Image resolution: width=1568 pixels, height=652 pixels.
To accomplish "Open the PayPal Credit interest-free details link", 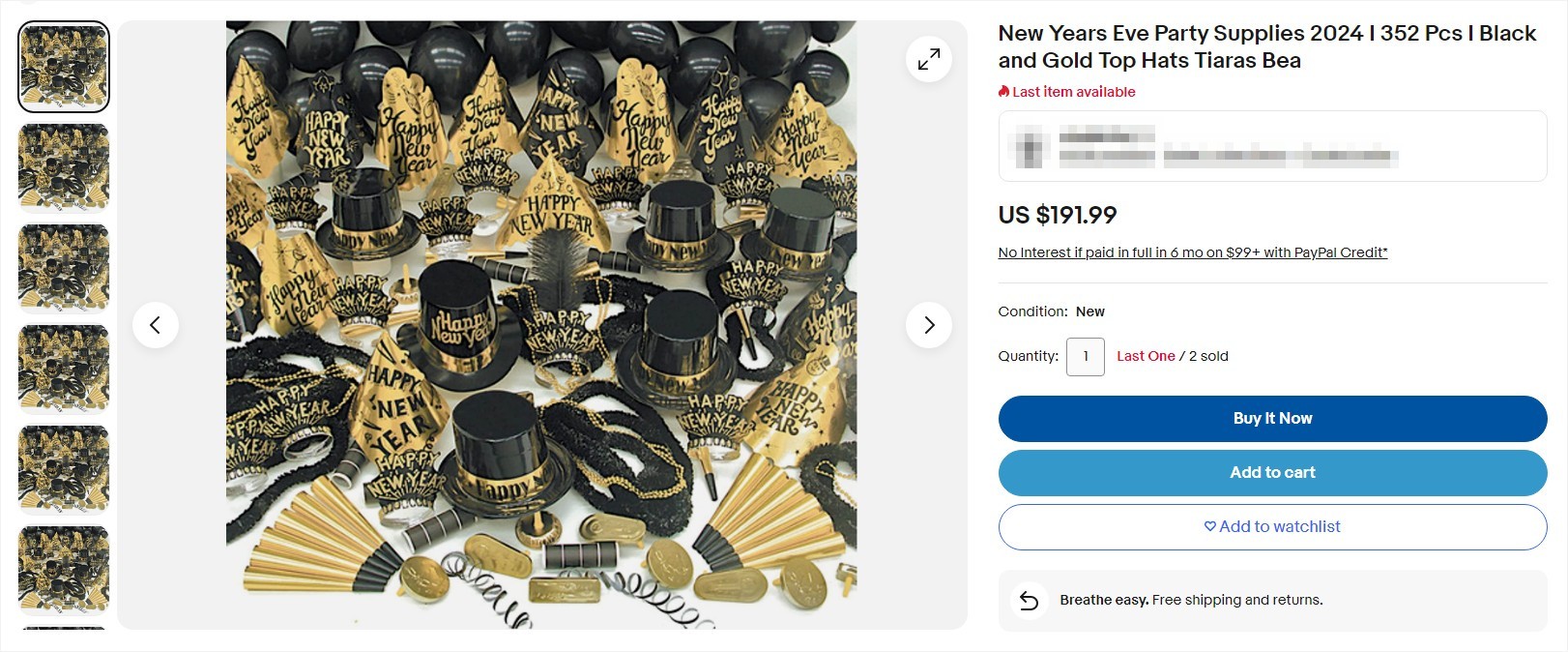I will (x=1191, y=252).
